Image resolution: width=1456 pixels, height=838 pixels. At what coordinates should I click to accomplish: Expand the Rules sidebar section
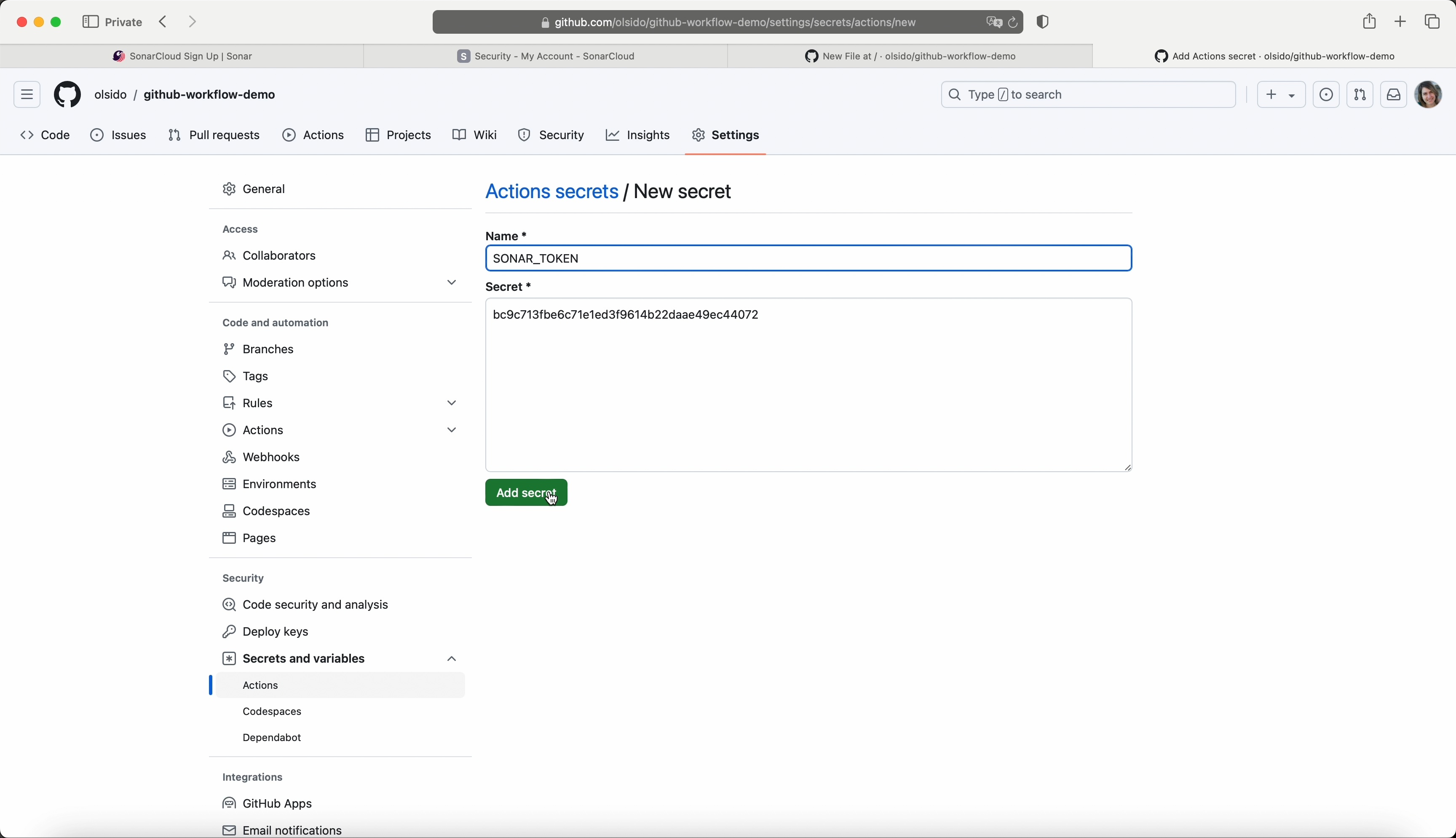[452, 403]
